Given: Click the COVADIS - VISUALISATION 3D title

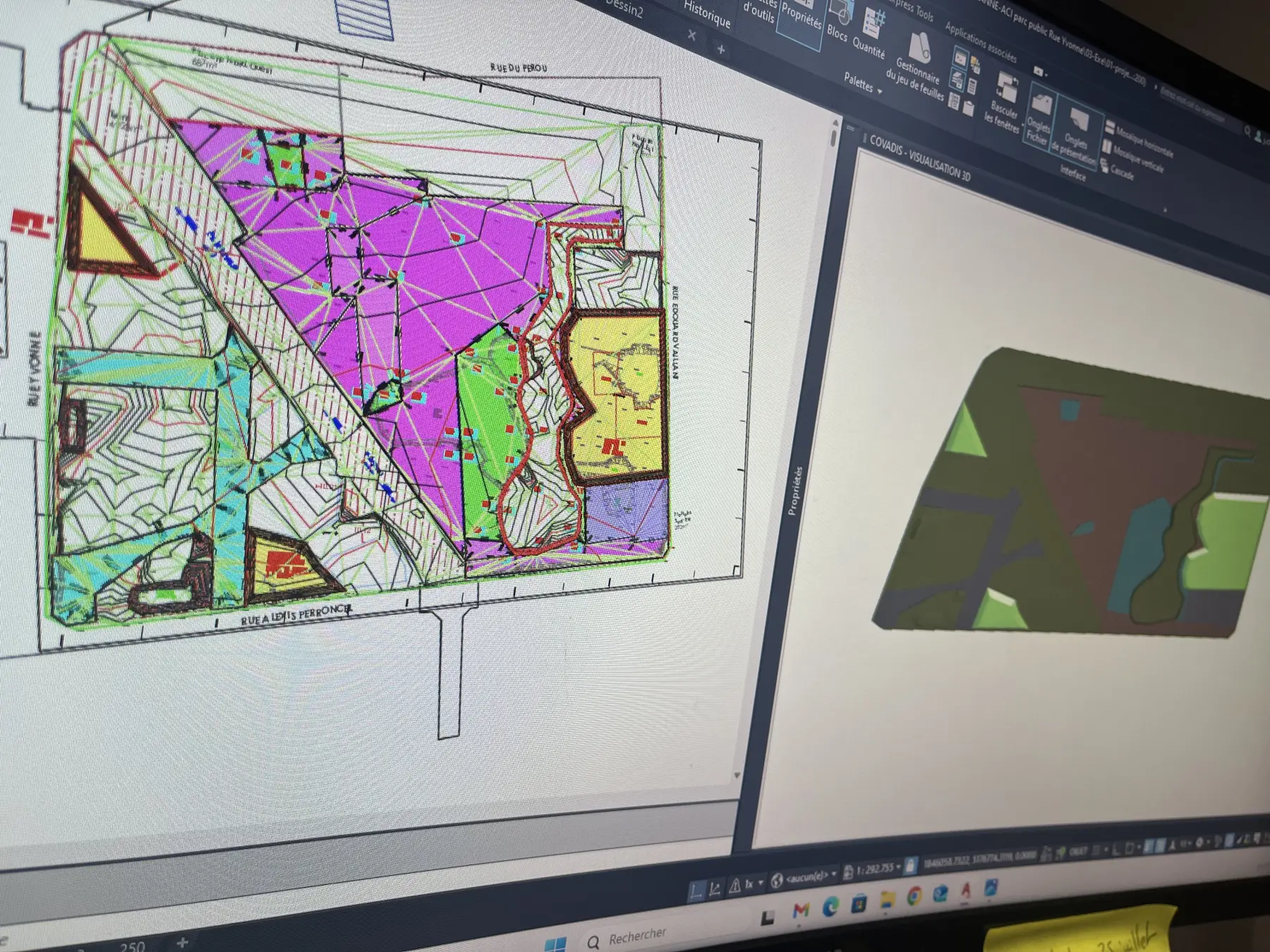Looking at the screenshot, I should (x=920, y=159).
